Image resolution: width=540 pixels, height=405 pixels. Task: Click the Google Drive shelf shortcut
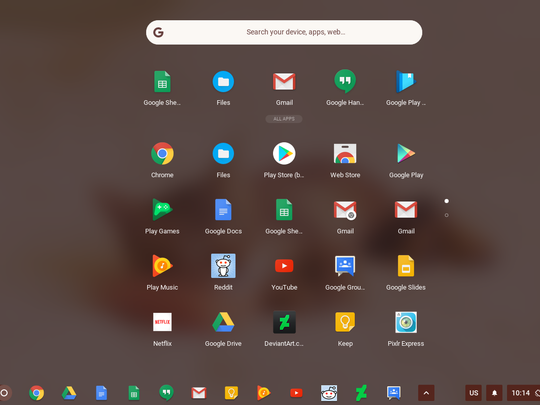(x=69, y=393)
